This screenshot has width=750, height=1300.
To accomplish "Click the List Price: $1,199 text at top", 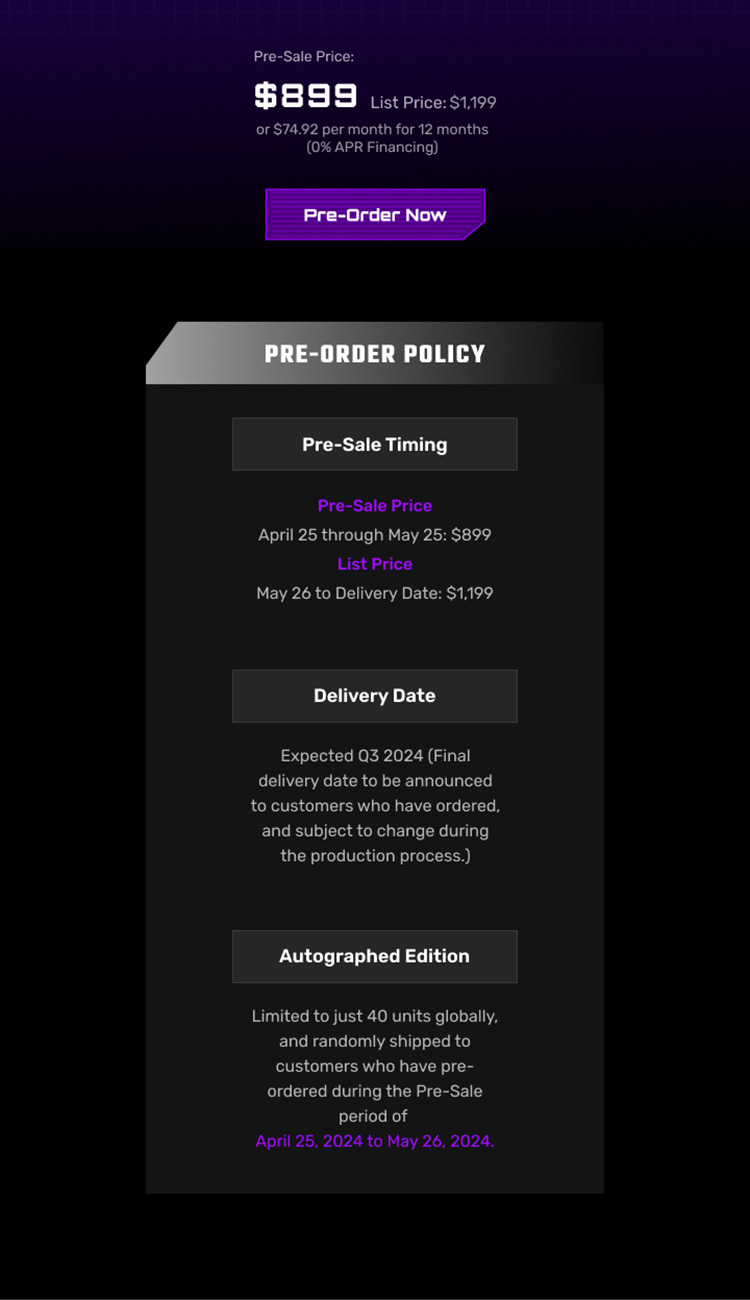I will pos(433,102).
